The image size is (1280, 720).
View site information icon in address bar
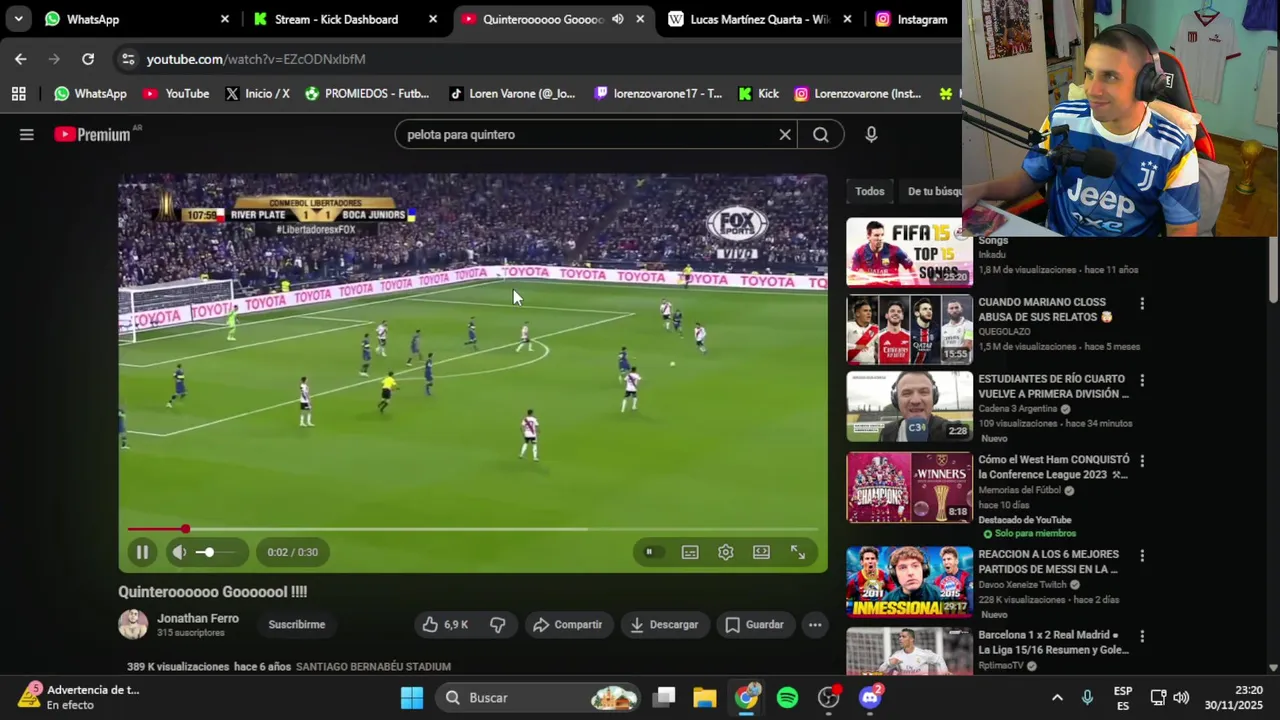pyautogui.click(x=128, y=59)
